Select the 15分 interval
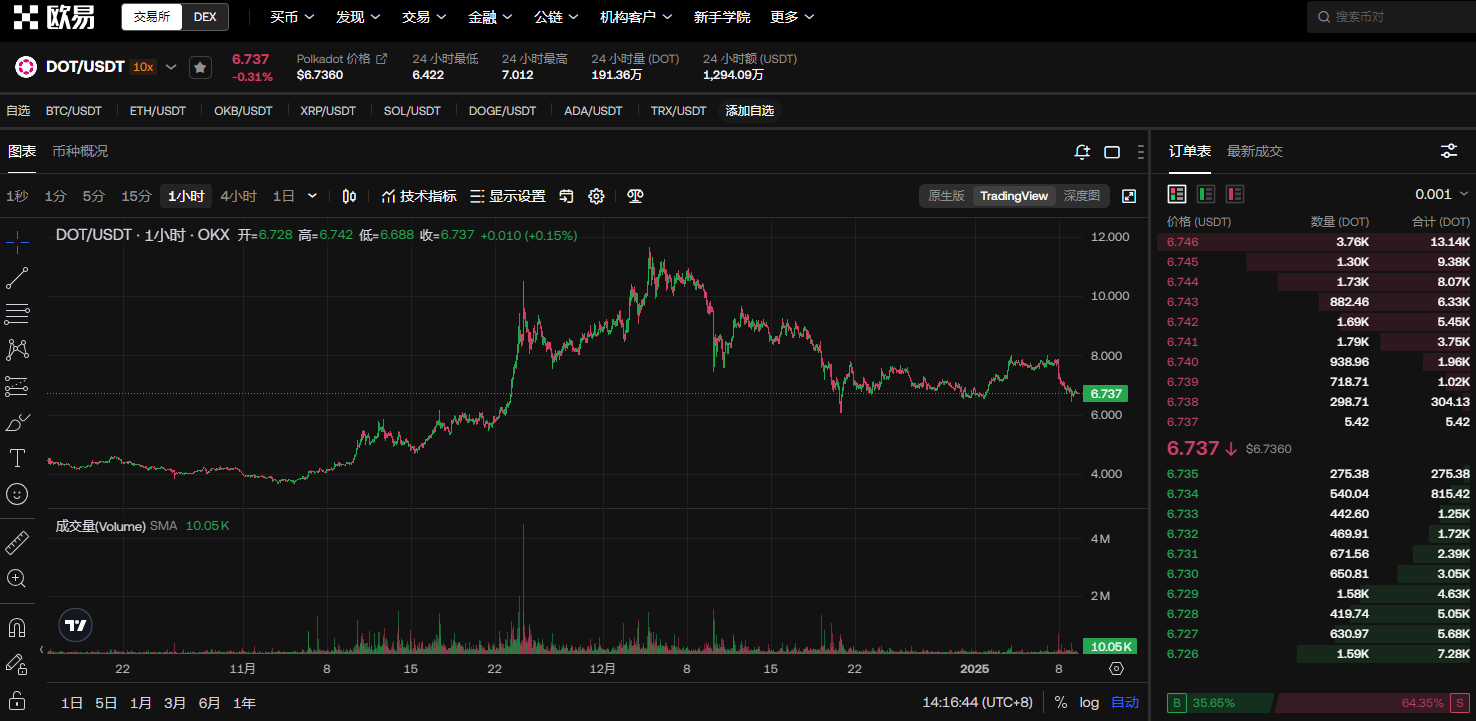Screen dimensions: 1476x721 tap(136, 196)
